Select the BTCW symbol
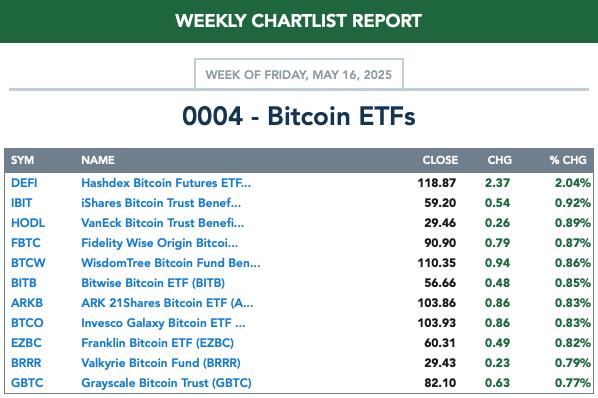598x398 pixels. pyautogui.click(x=28, y=263)
